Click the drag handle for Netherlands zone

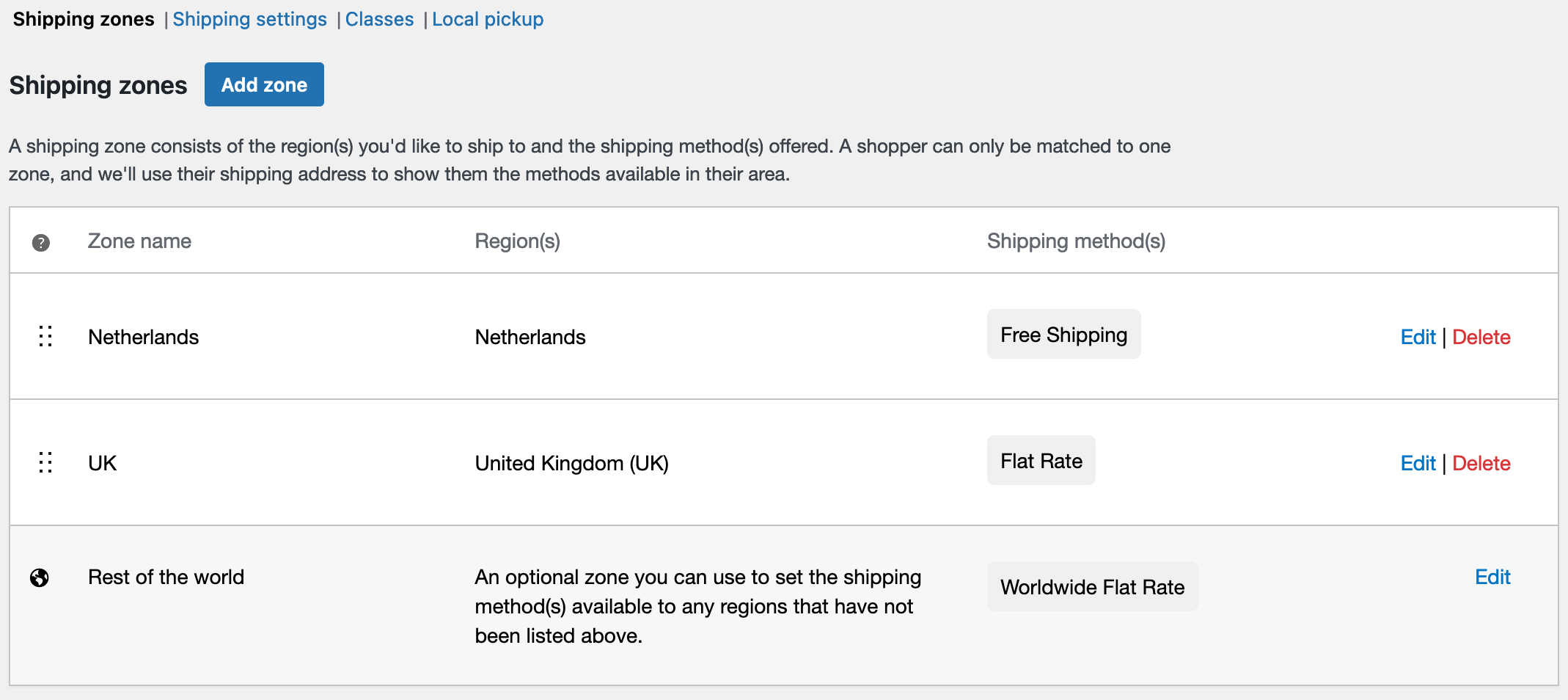[x=45, y=336]
